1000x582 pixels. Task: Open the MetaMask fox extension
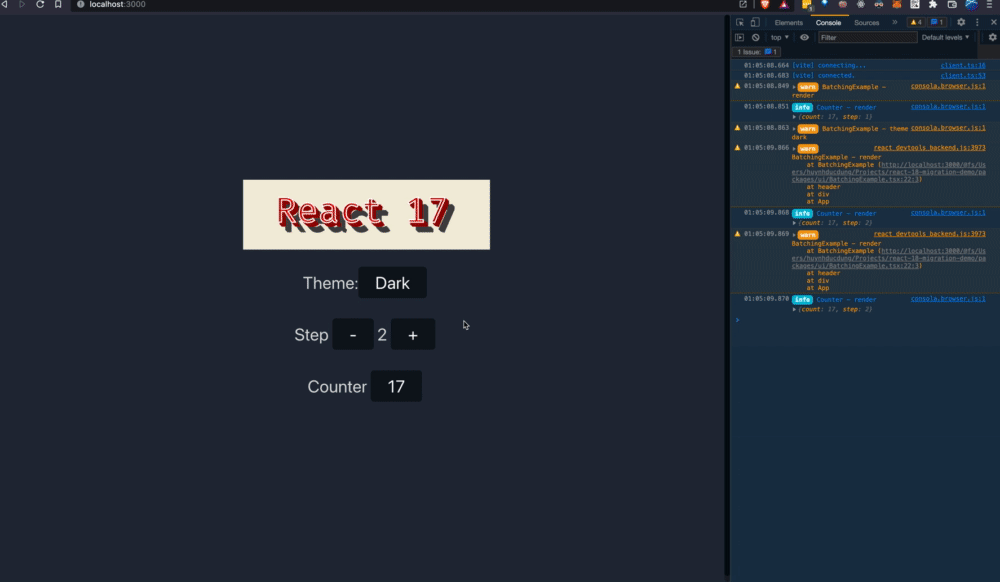[x=897, y=4]
